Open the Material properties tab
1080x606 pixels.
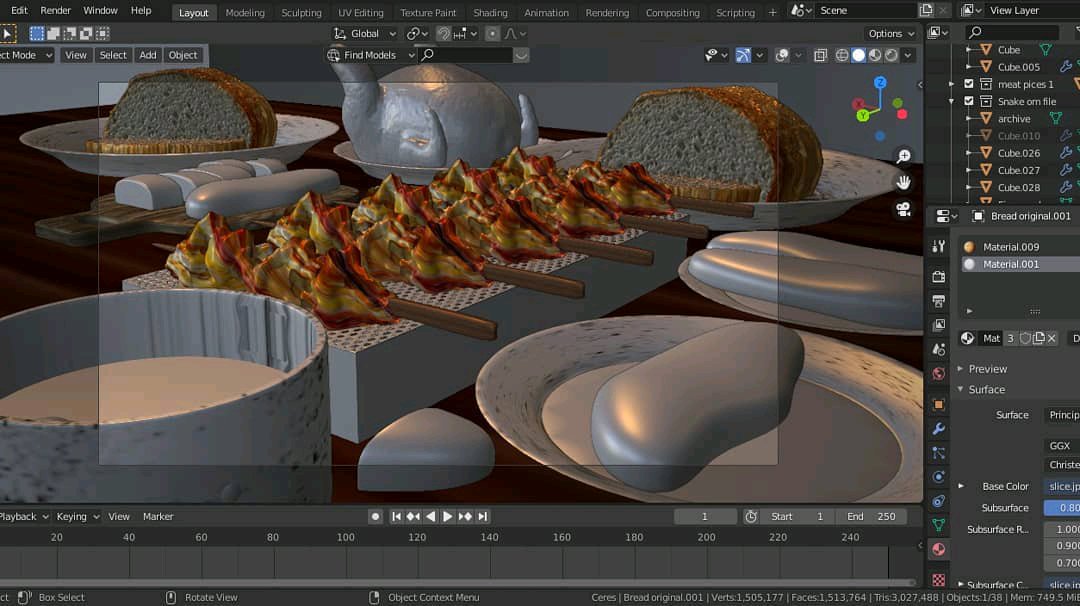tap(938, 549)
